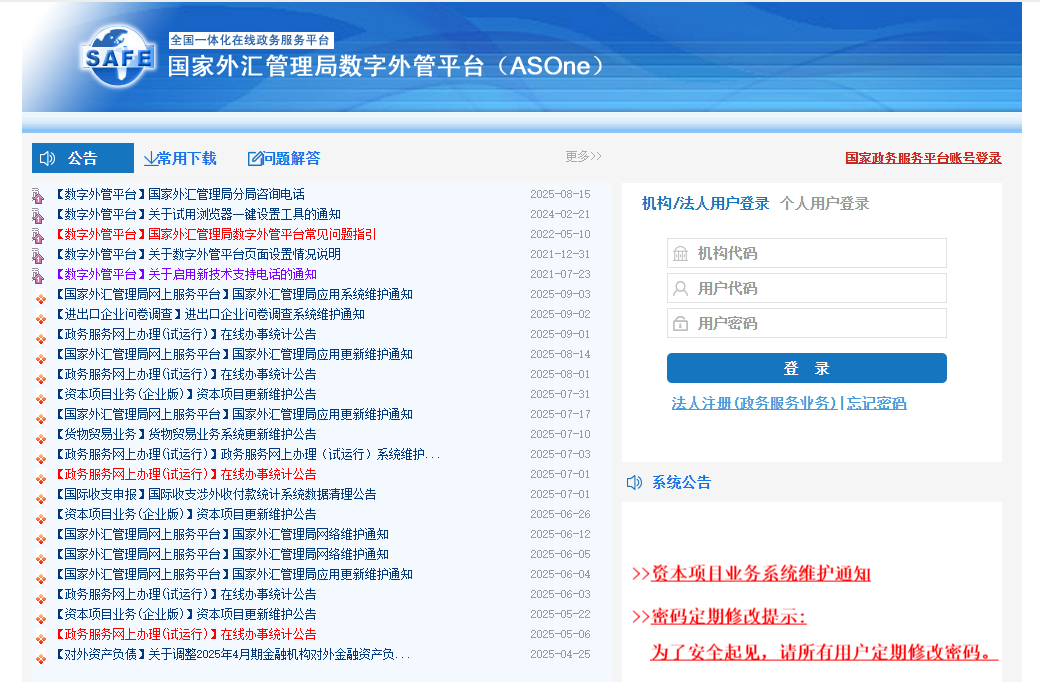The height and width of the screenshot is (682, 1040).
Task: Click the SAFE globe logo
Action: click(x=118, y=59)
